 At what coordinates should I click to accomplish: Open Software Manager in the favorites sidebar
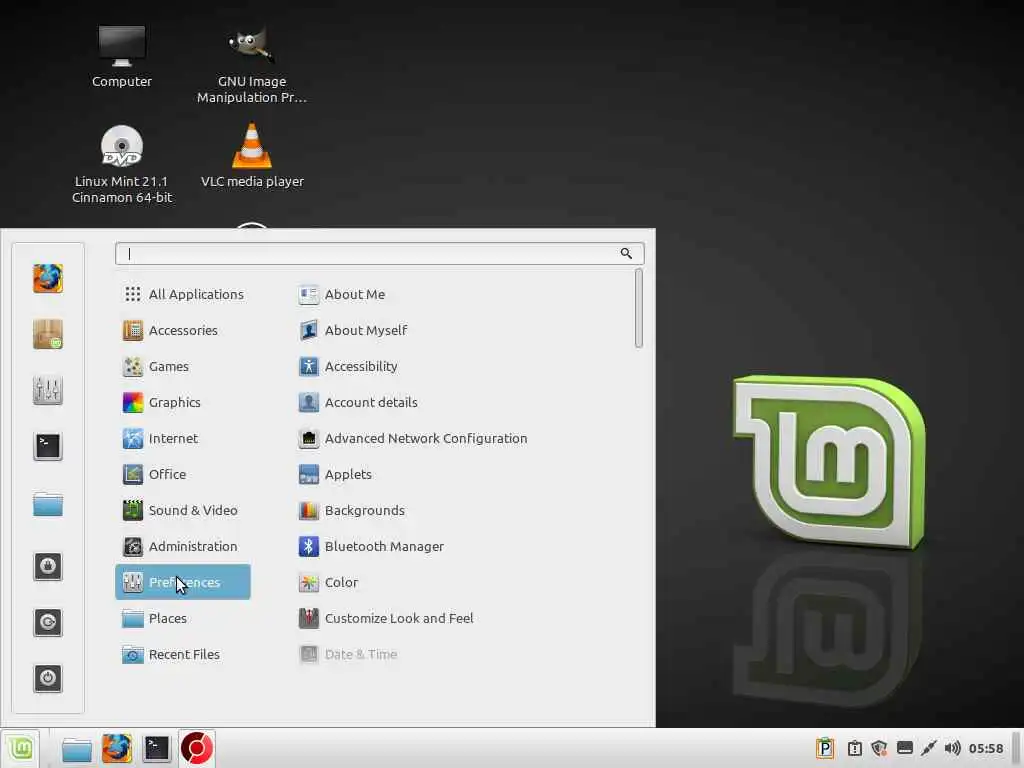(48, 334)
